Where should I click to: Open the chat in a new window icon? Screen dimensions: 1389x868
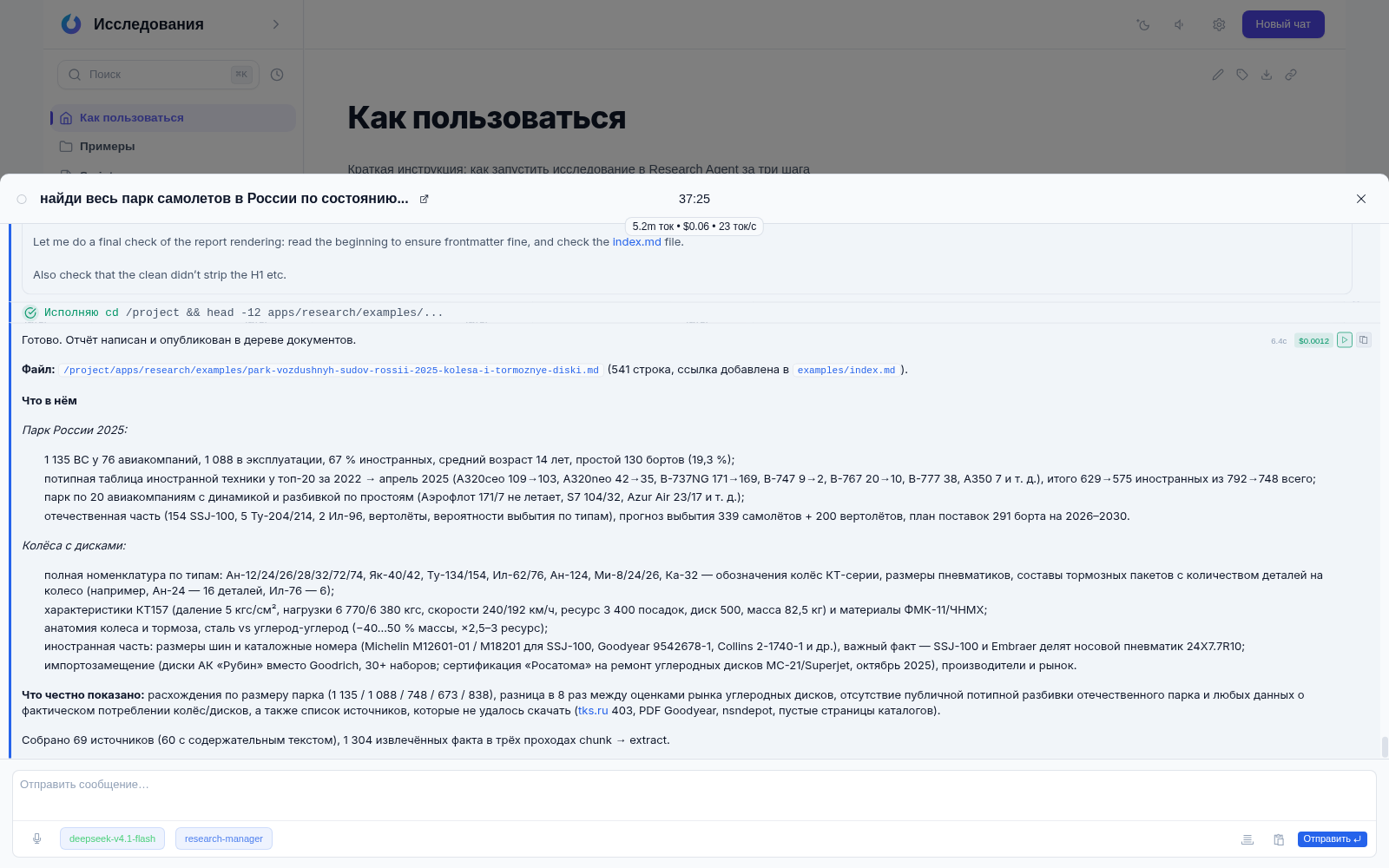click(x=425, y=199)
